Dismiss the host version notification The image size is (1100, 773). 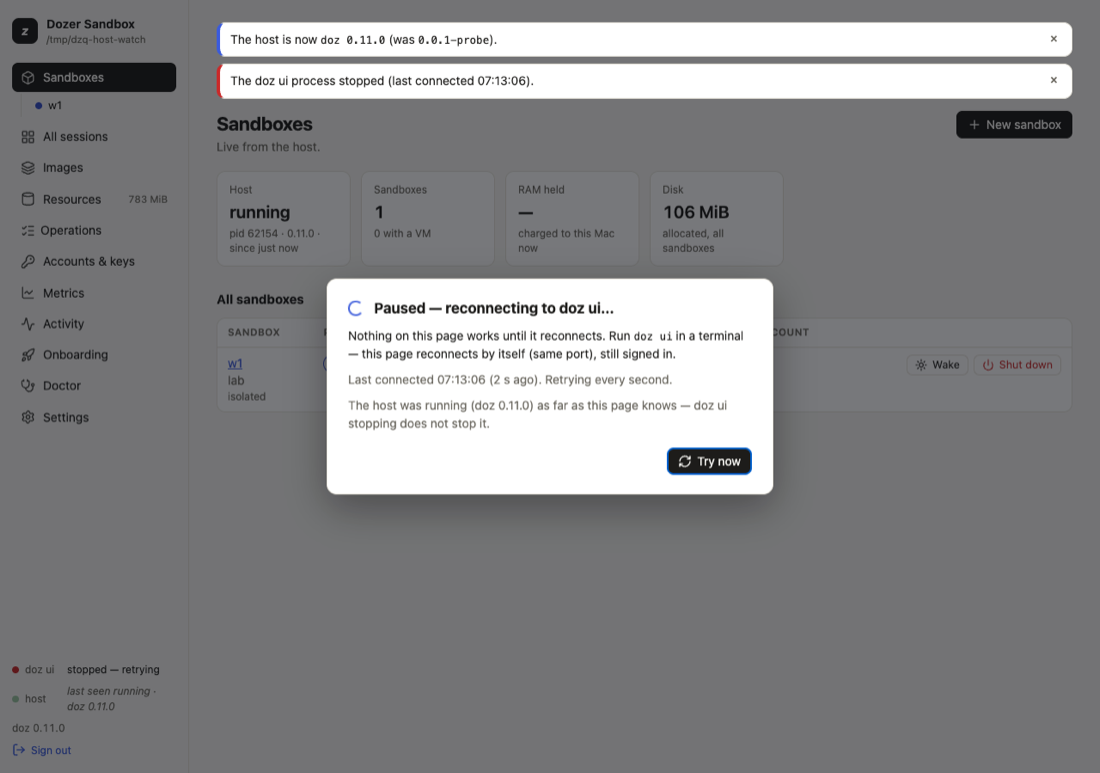(x=1054, y=39)
